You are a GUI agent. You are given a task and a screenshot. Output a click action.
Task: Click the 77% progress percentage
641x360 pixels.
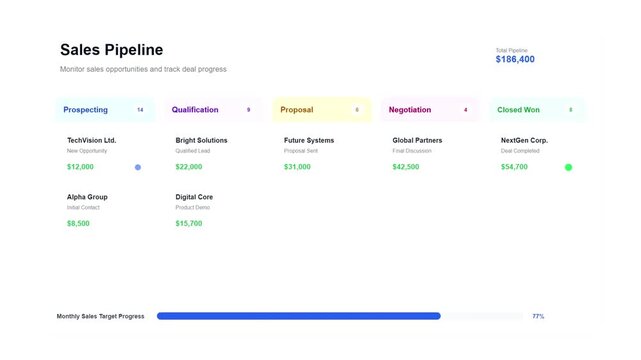538,316
